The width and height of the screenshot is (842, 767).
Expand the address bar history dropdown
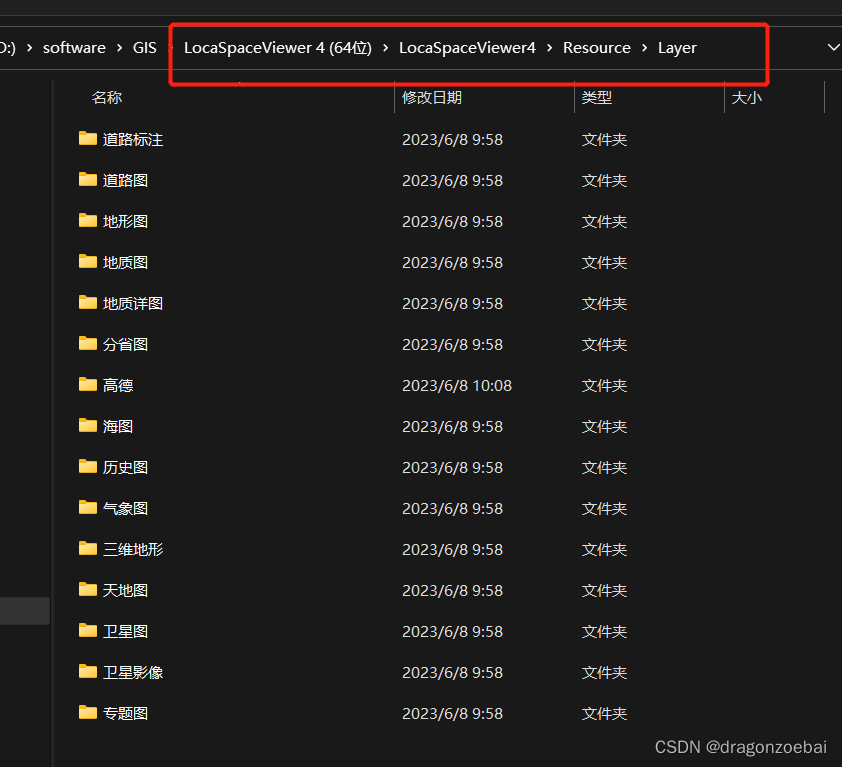[x=833, y=47]
